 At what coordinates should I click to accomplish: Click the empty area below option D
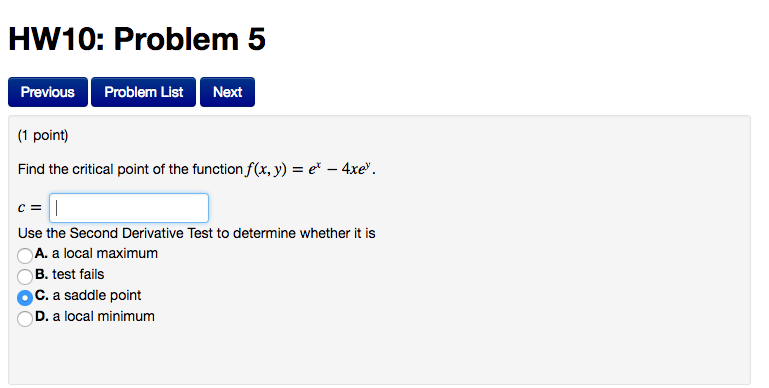tap(379, 356)
